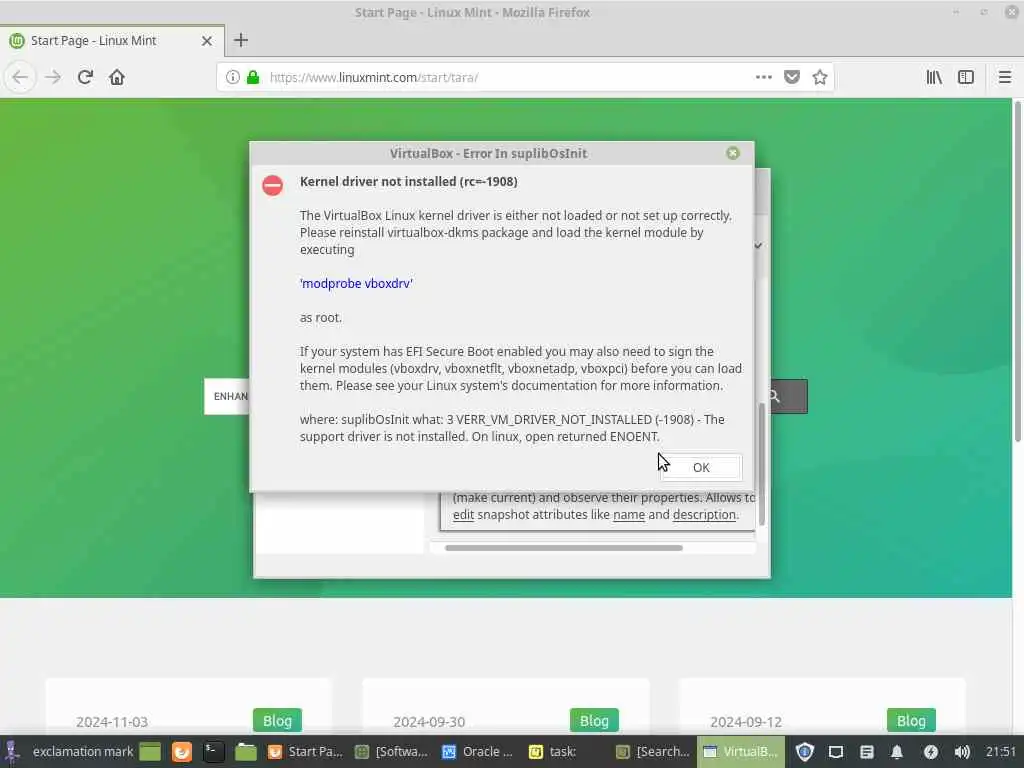Image resolution: width=1024 pixels, height=768 pixels.
Task: Click the 'description' link in VirtualBox help text
Action: click(704, 515)
